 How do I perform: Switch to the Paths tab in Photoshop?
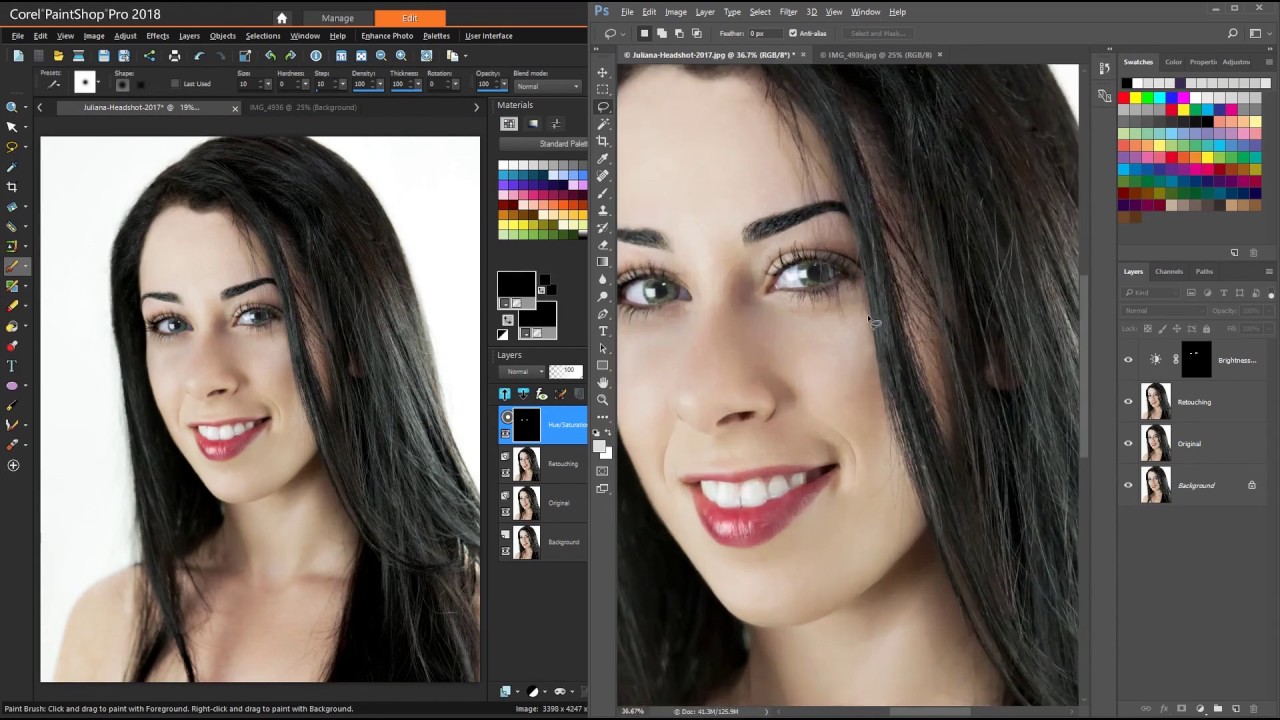[1204, 272]
